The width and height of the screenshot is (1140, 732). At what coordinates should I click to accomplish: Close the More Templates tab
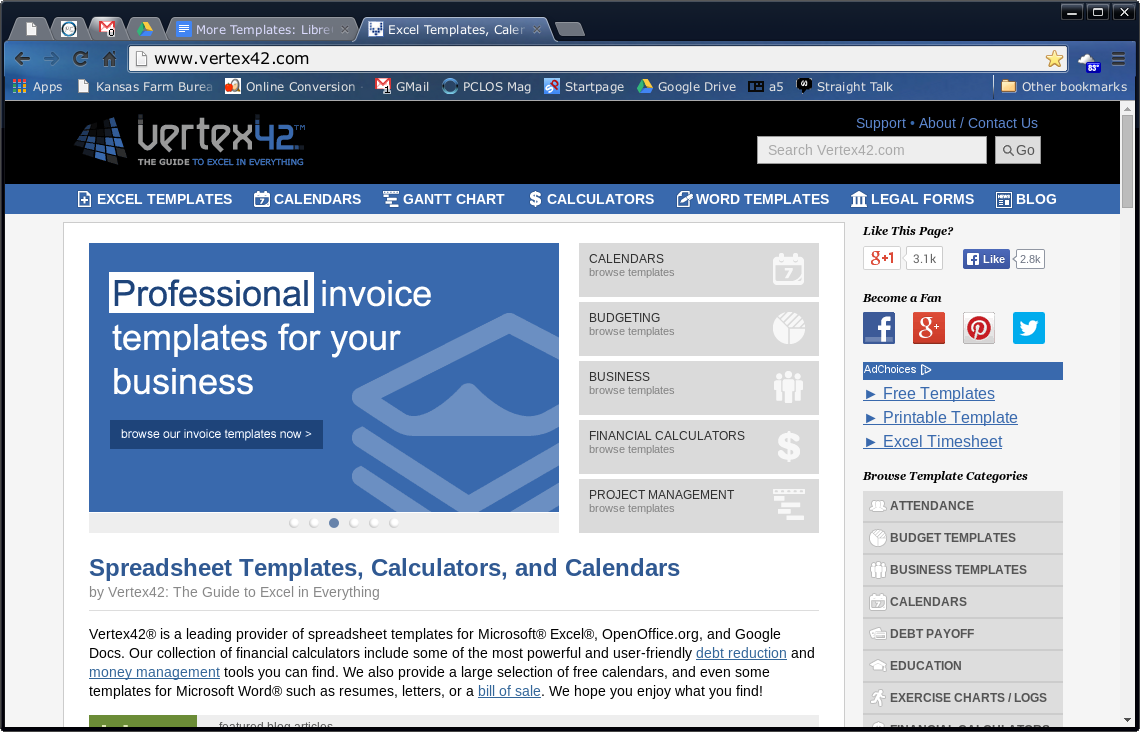tap(345, 30)
